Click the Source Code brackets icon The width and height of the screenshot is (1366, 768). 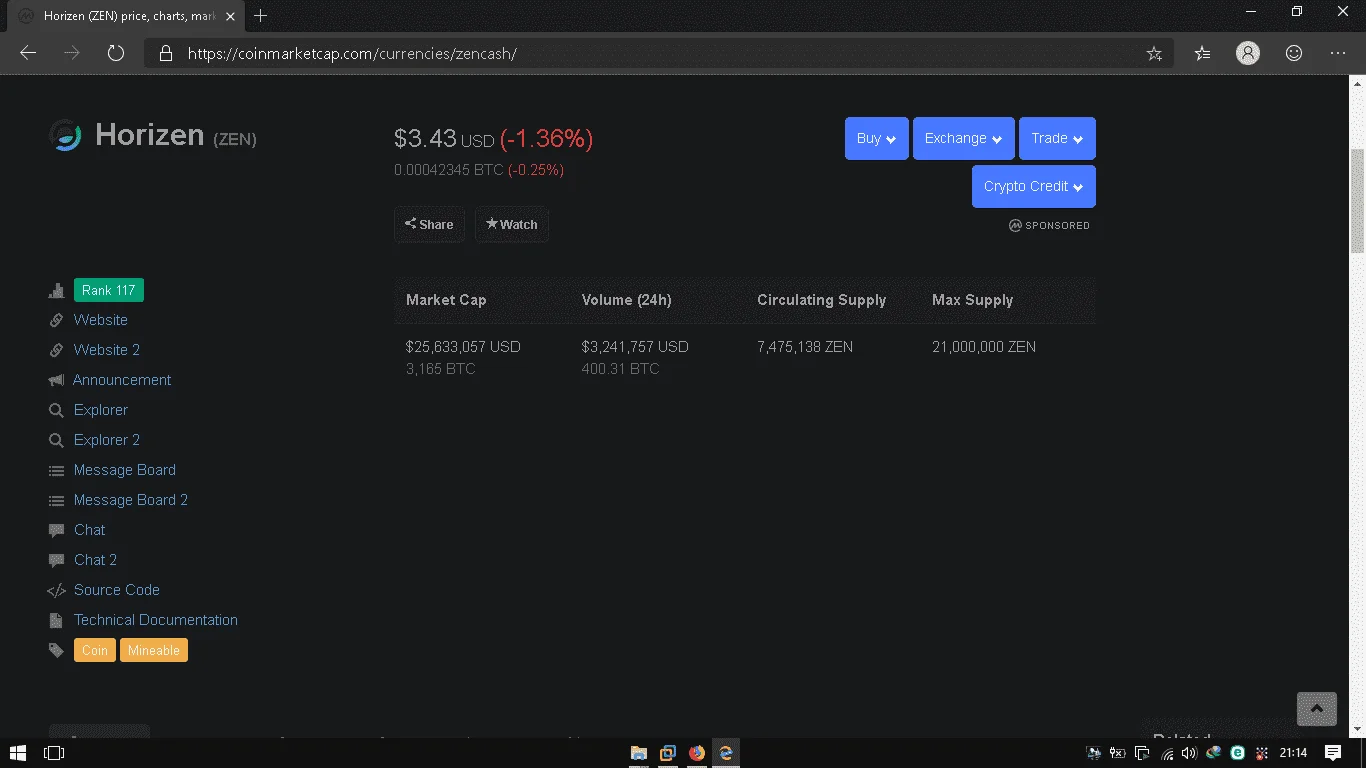coord(56,590)
